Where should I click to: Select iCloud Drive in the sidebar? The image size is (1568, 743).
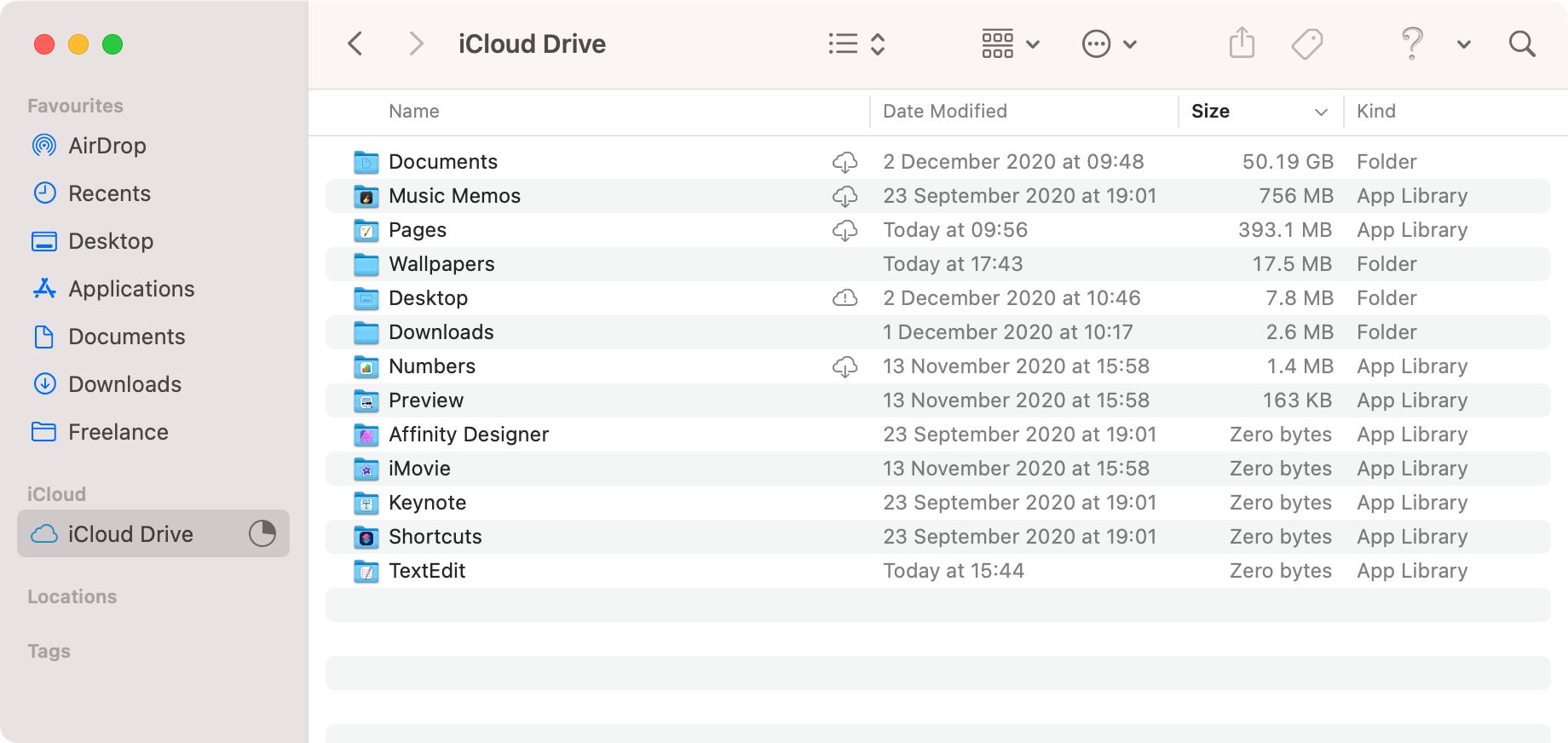pyautogui.click(x=153, y=533)
